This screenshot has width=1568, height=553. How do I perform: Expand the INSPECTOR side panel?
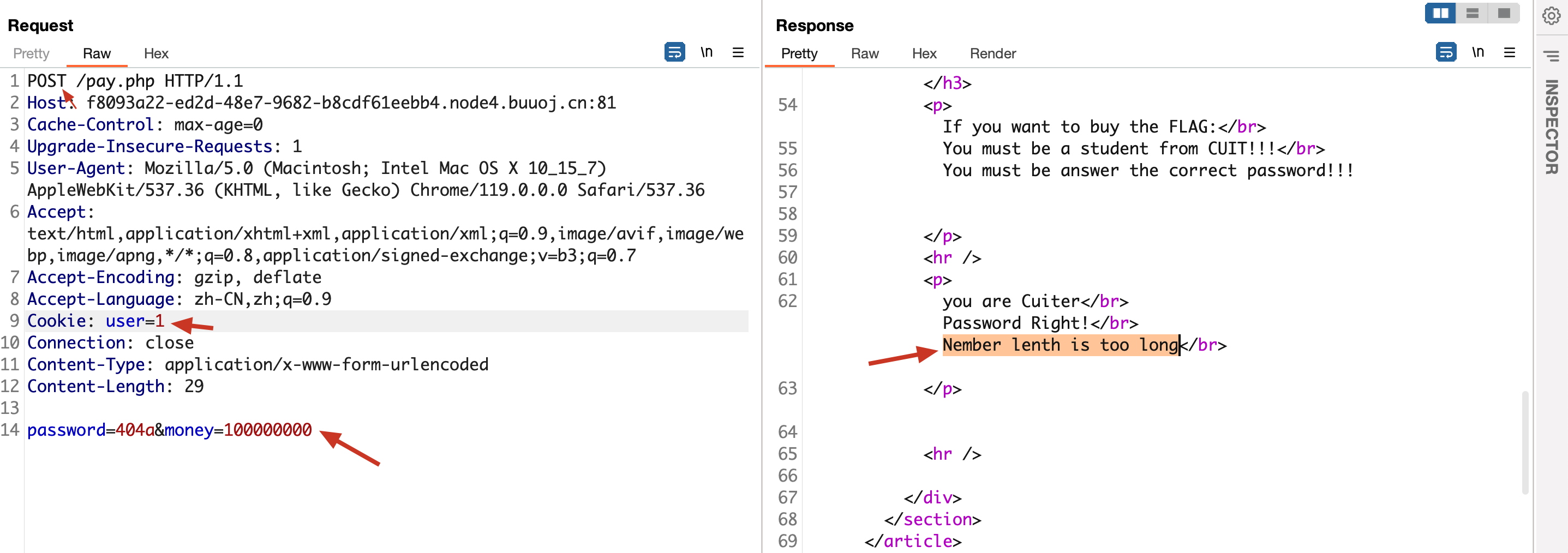1552,127
